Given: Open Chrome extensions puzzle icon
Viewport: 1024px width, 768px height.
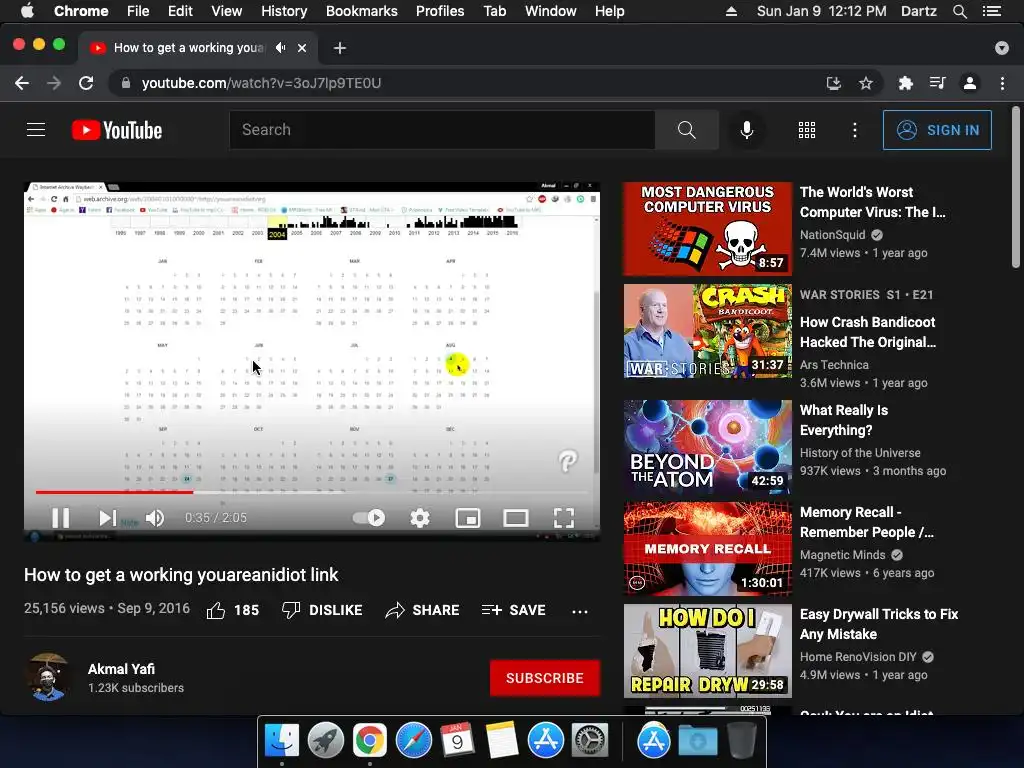Looking at the screenshot, I should point(905,83).
